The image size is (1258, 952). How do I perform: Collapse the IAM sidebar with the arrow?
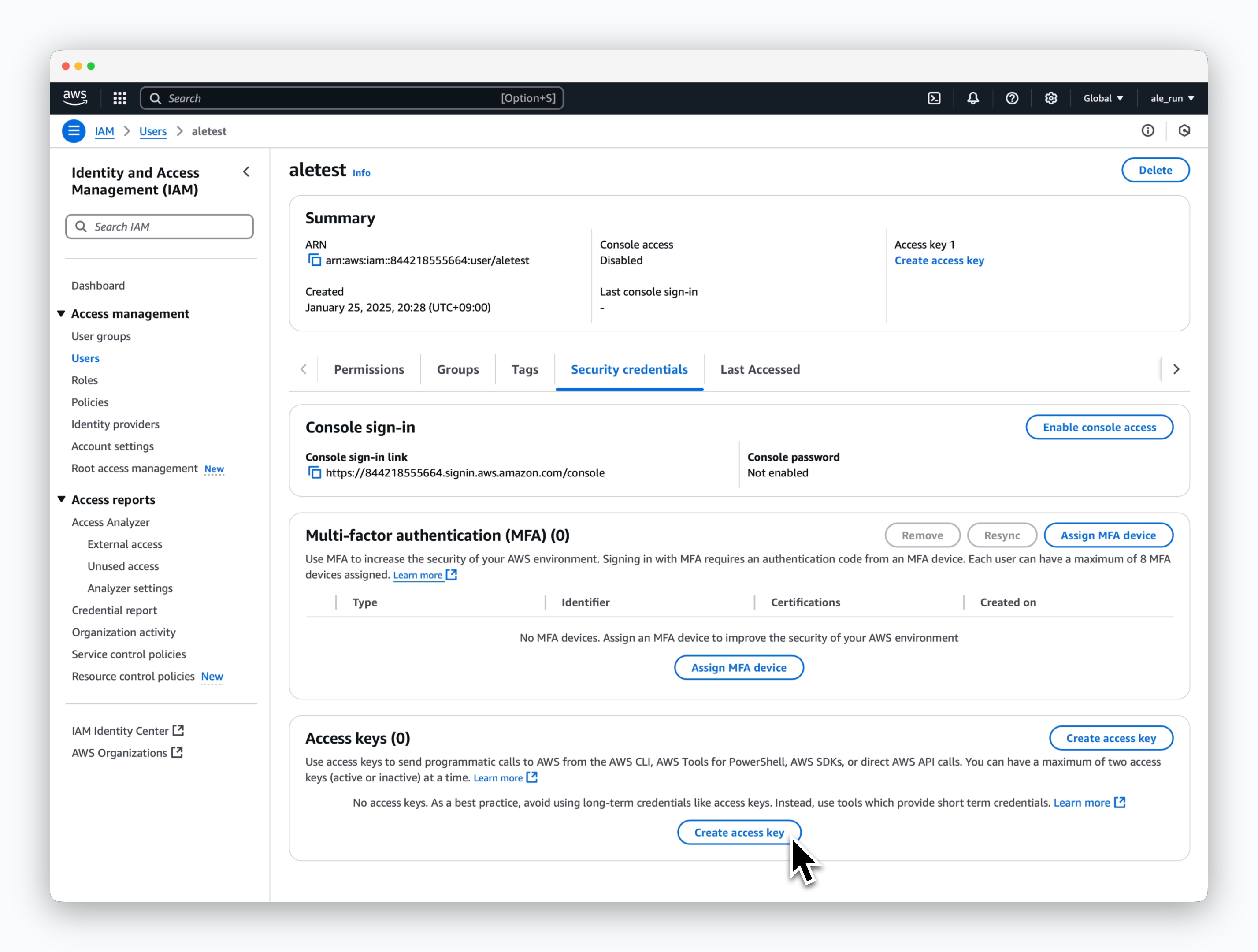[246, 172]
